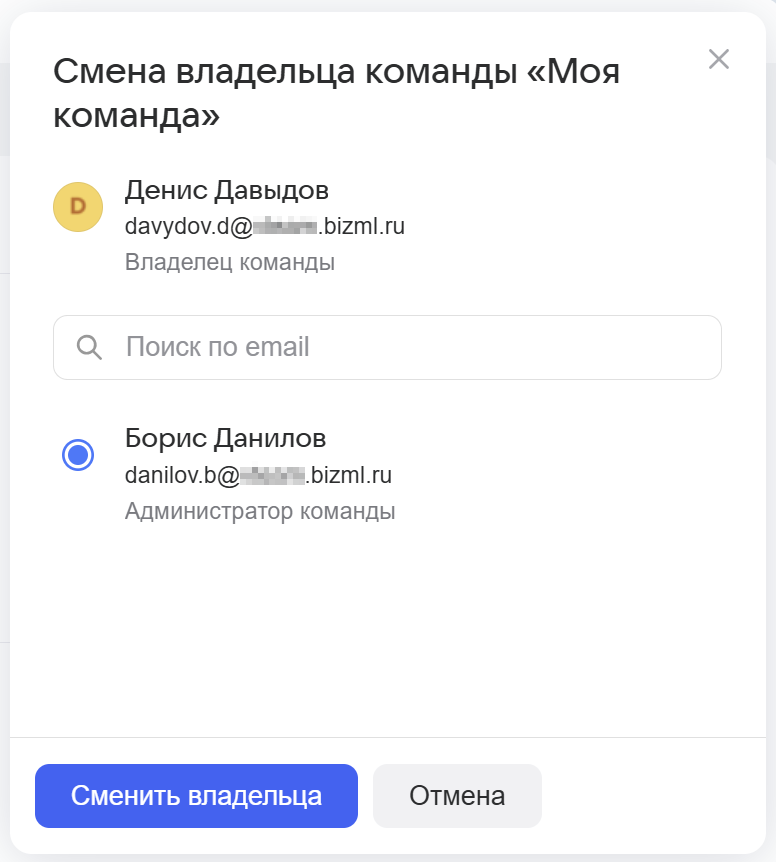Click the name Борис Данилов

(225, 438)
